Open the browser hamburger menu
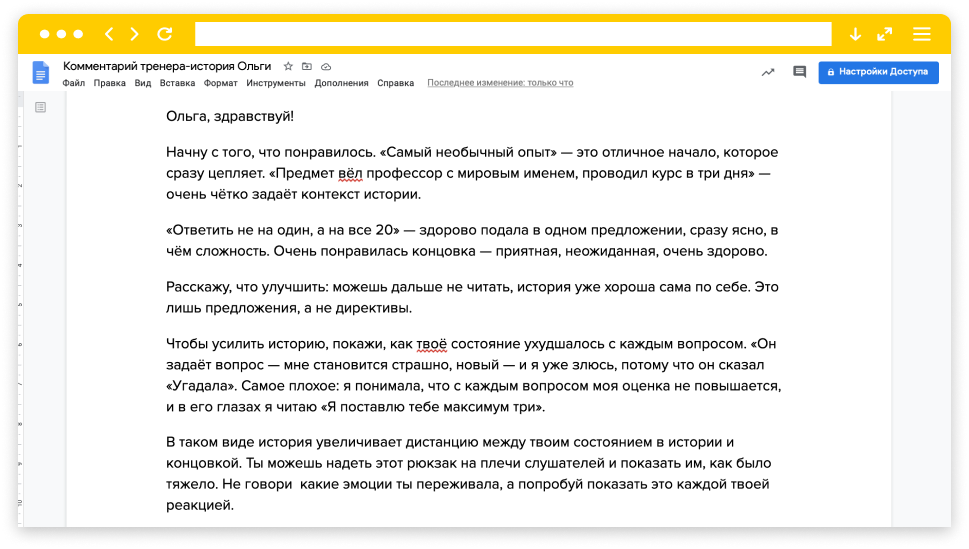Screen dimensions: 969x549 click(x=921, y=34)
